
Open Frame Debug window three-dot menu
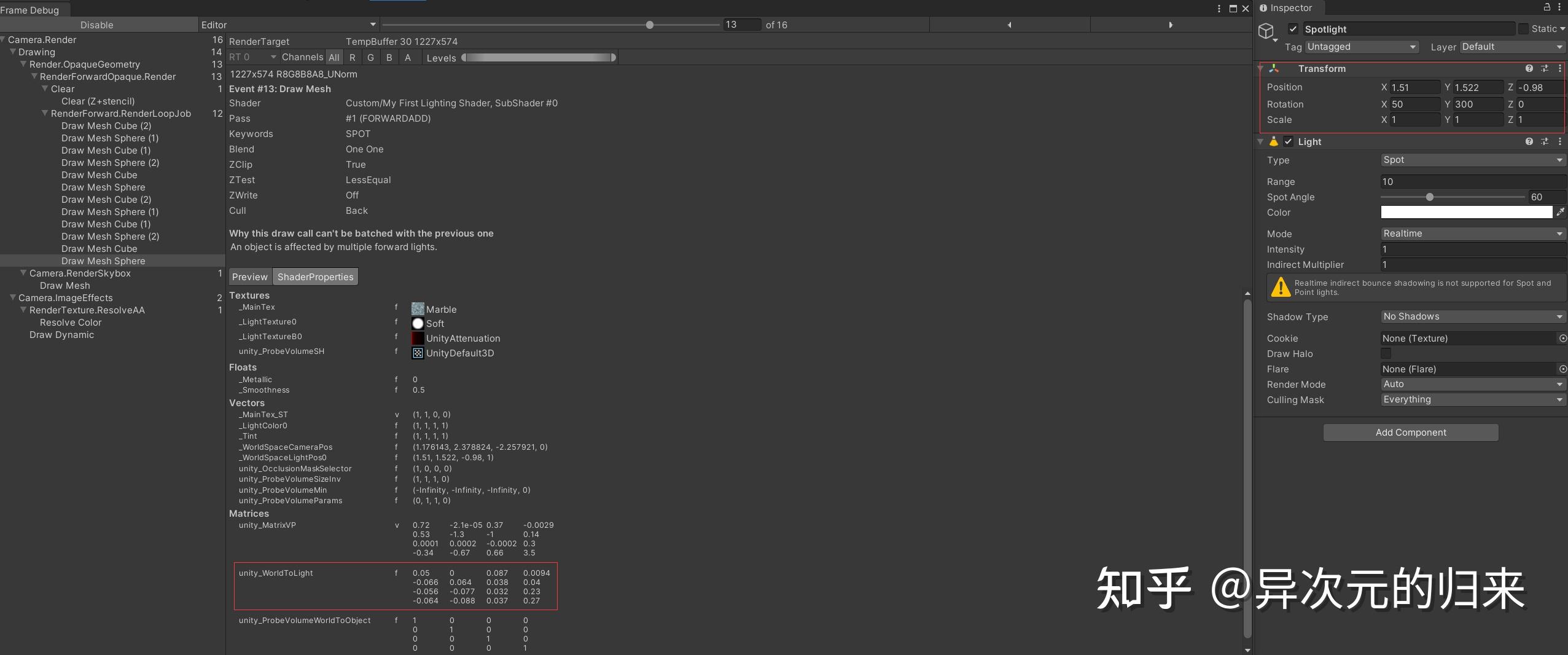[1219, 9]
